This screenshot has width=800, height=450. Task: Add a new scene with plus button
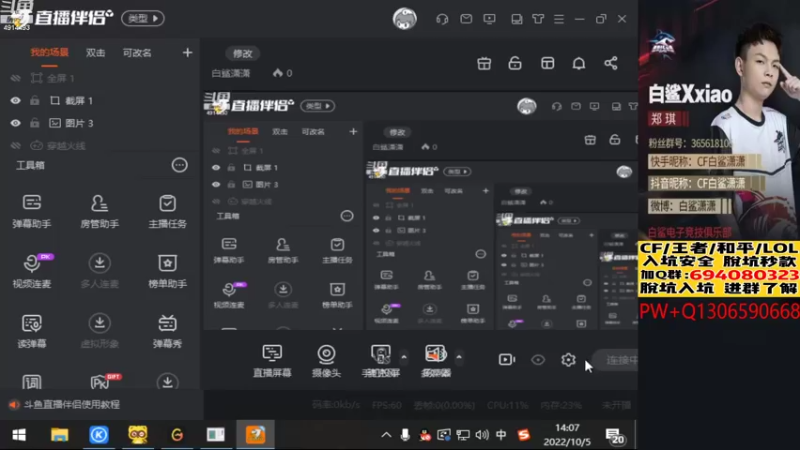coord(187,53)
